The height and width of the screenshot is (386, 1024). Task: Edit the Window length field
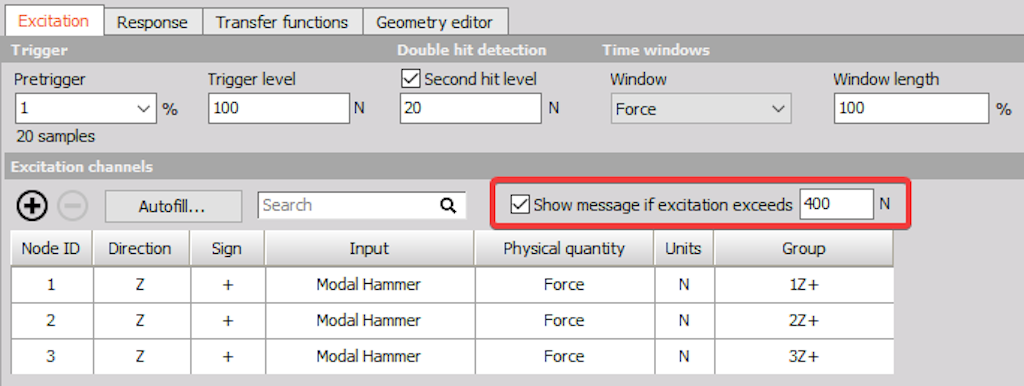coord(911,108)
